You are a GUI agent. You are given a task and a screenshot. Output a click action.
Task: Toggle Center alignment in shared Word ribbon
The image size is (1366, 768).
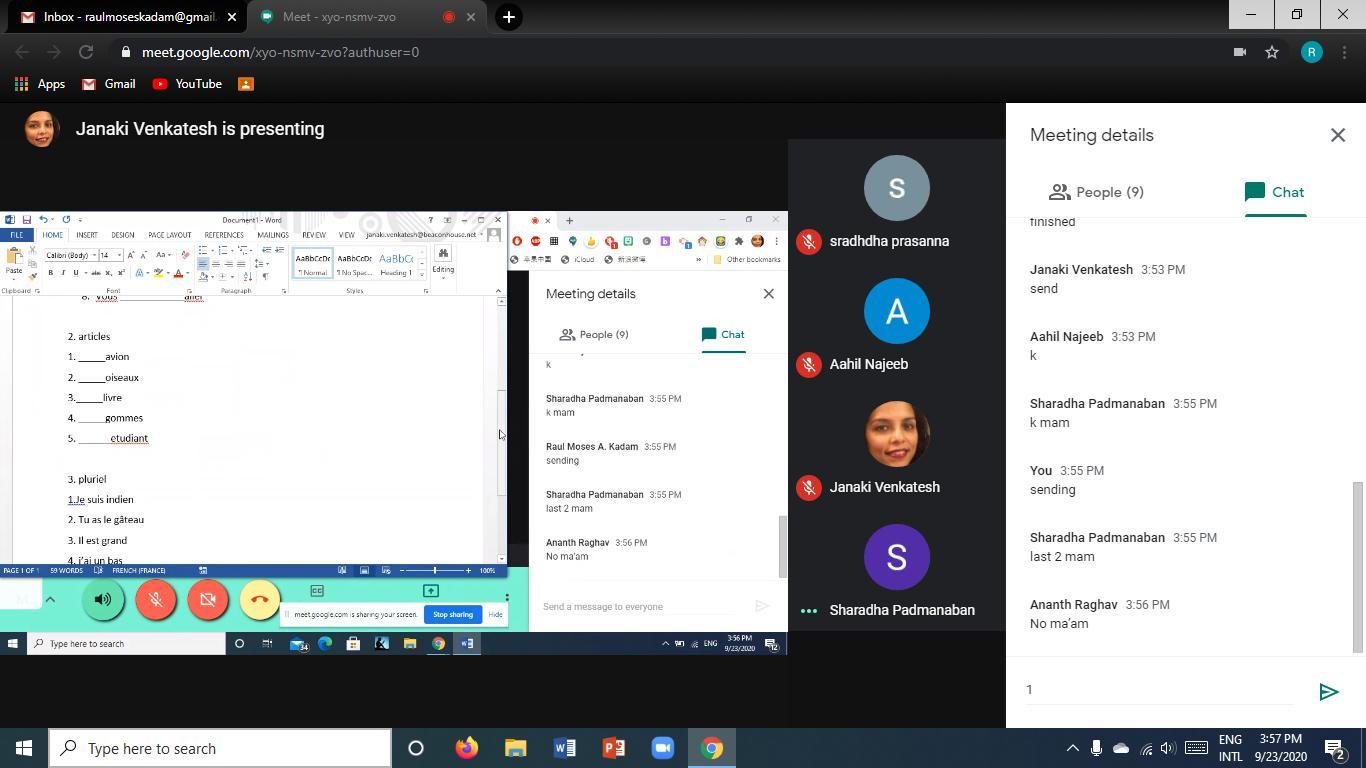pyautogui.click(x=215, y=264)
